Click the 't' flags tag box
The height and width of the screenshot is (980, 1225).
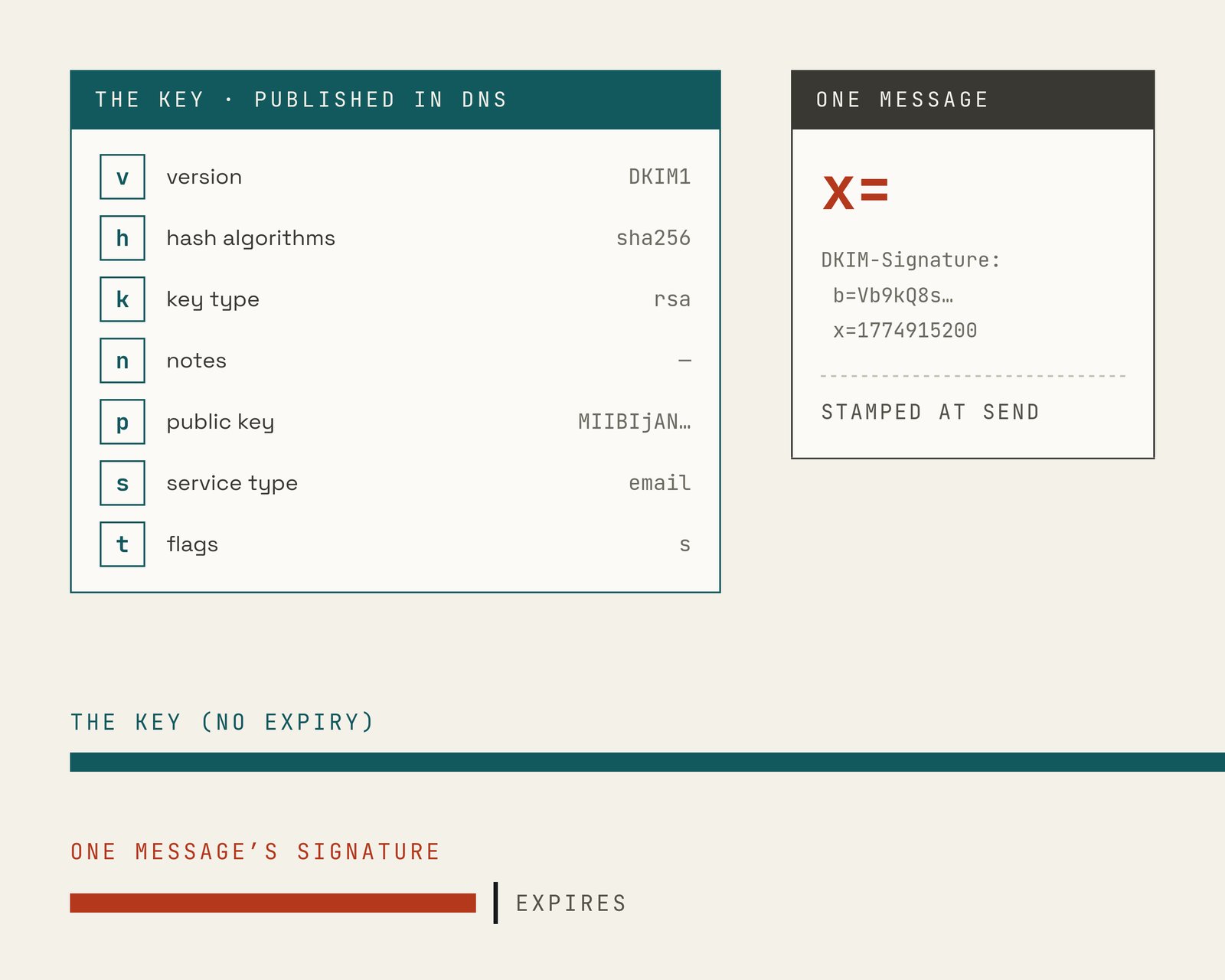(122, 544)
